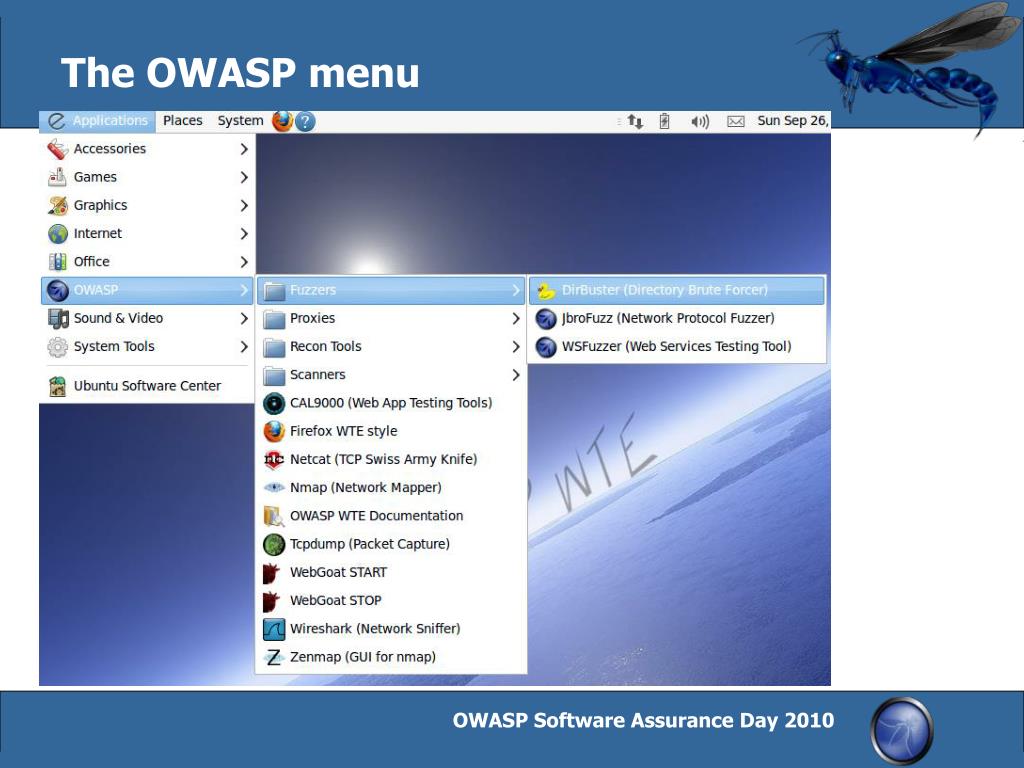Image resolution: width=1024 pixels, height=768 pixels.
Task: Expand the Proxies submenu arrow
Action: (516, 318)
